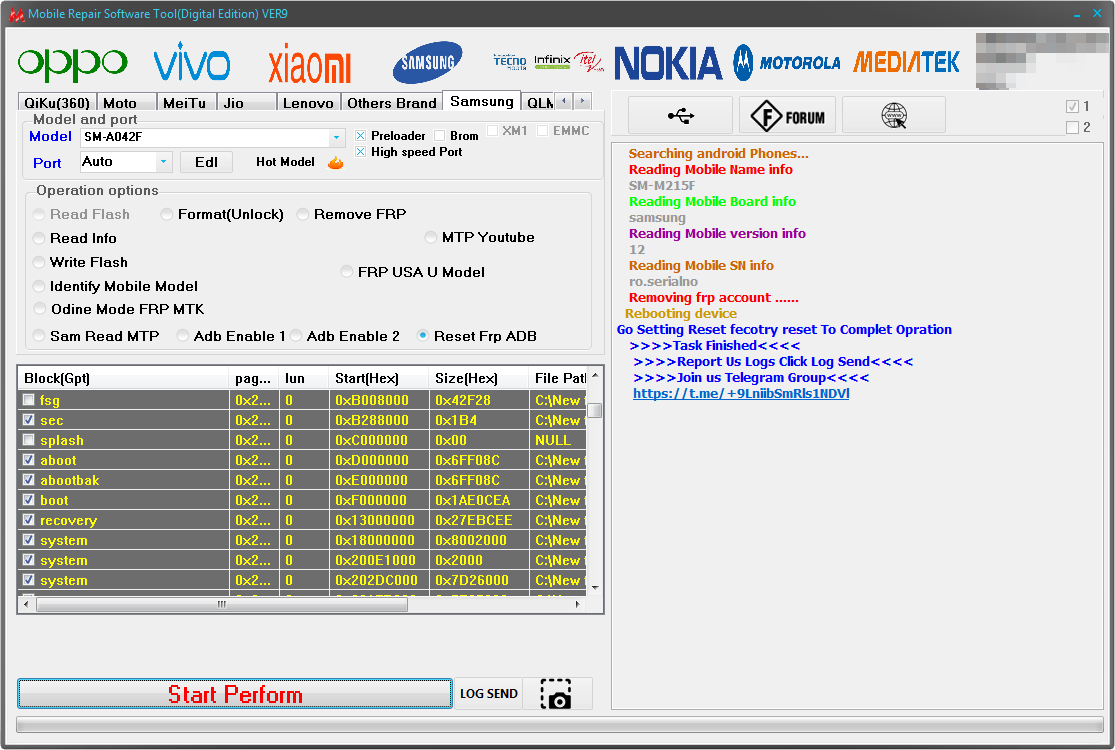Select the Xiaomi brand logo
Screen dimensions: 1115x750
coord(309,63)
